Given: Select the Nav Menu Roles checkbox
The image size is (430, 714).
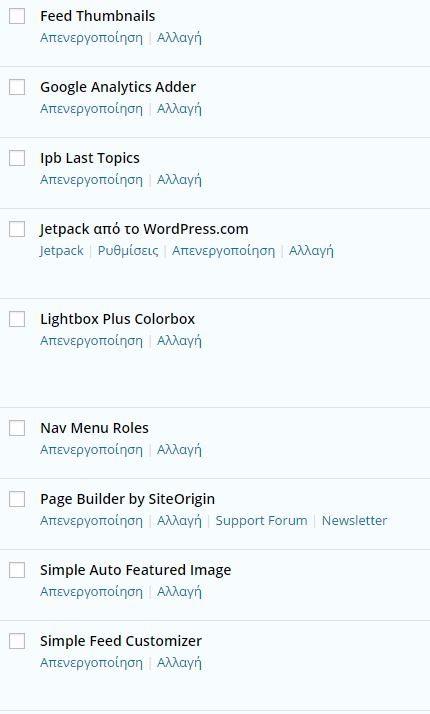Looking at the screenshot, I should click(17, 428).
